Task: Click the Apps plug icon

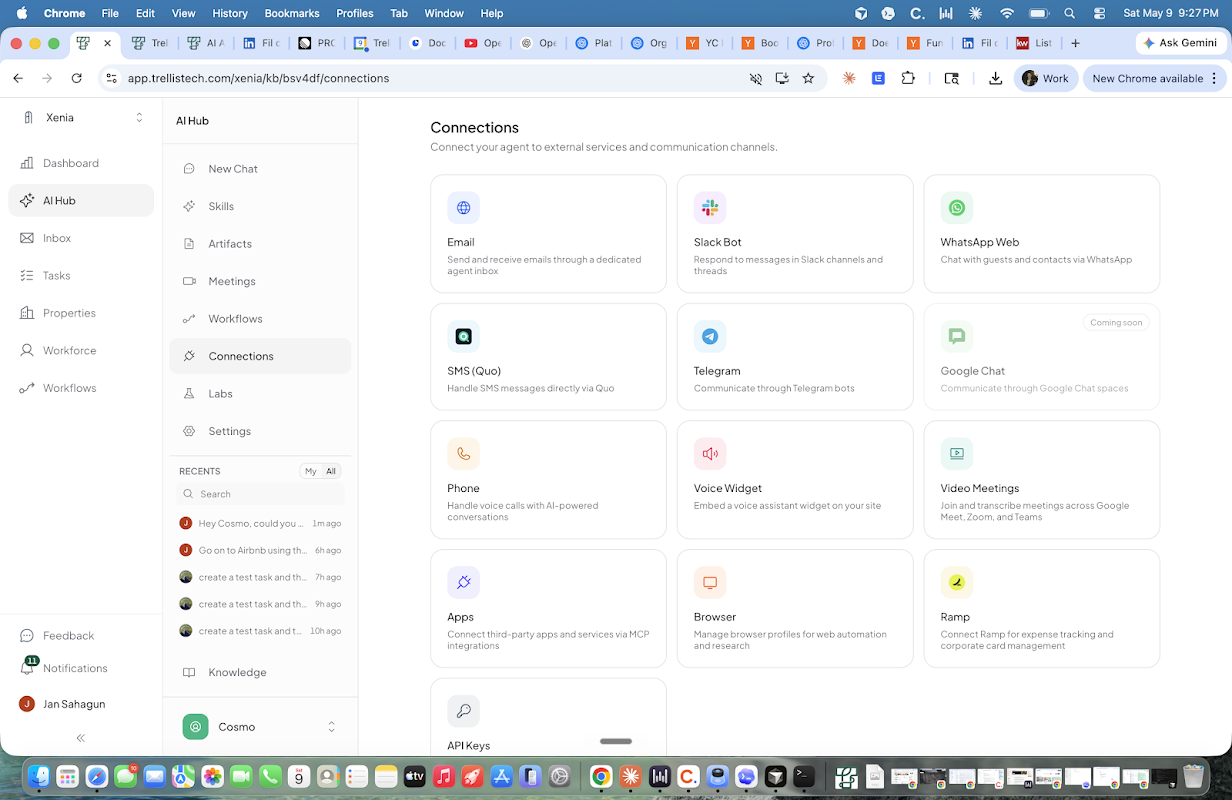Action: tap(463, 583)
